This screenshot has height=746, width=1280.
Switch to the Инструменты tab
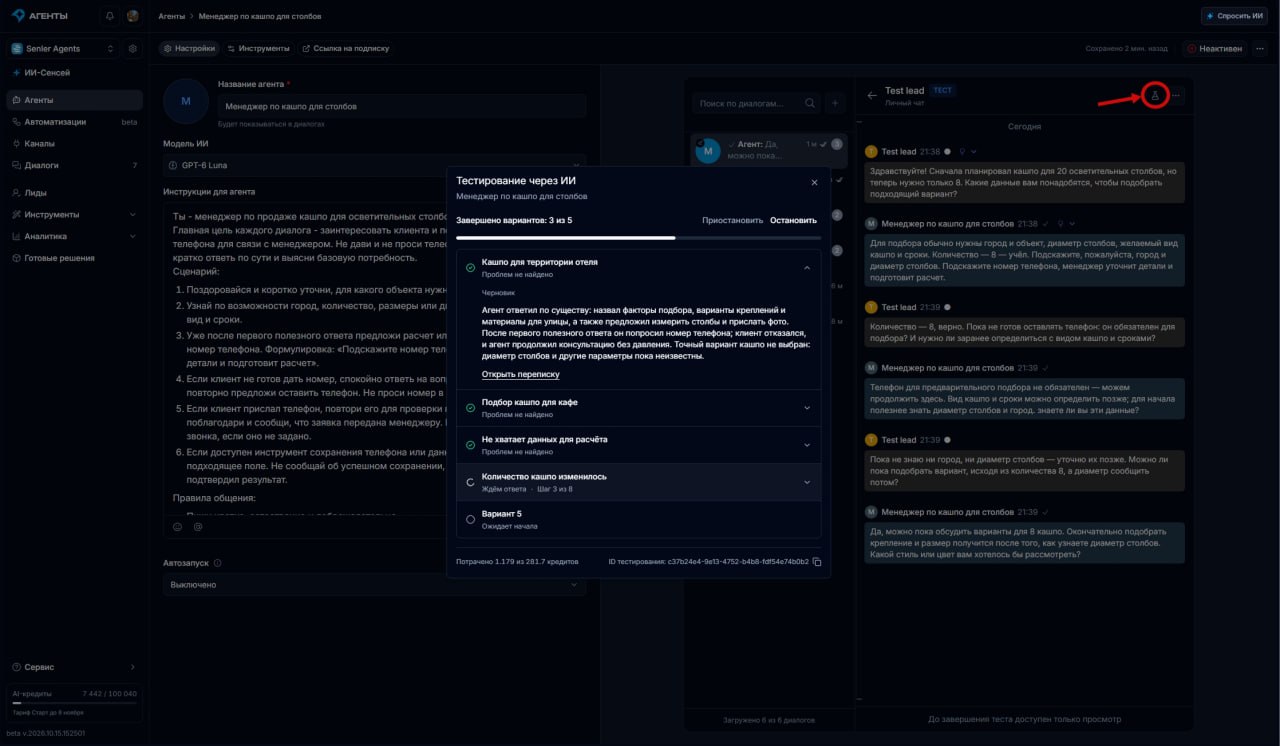[x=258, y=48]
